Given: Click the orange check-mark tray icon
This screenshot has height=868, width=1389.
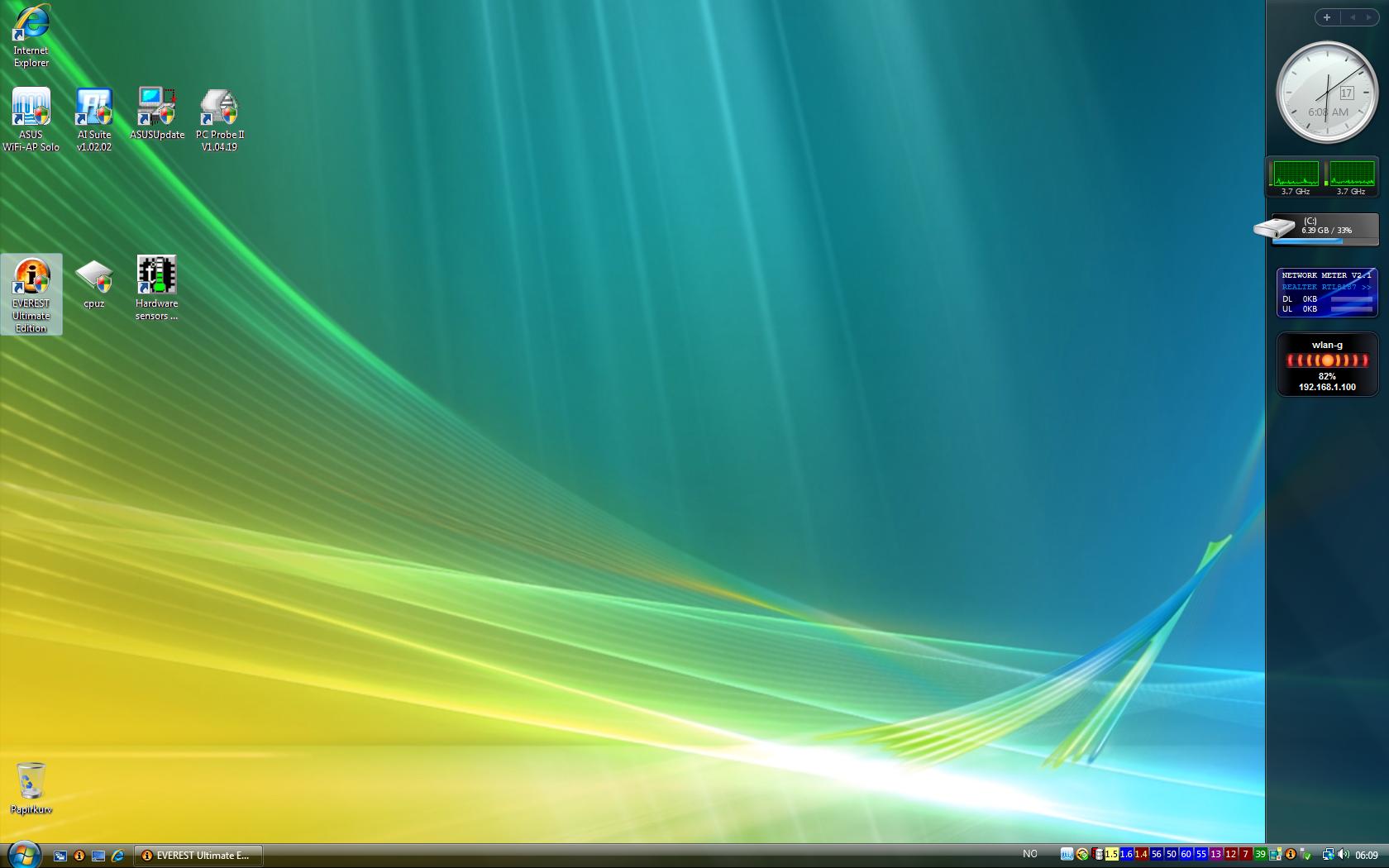Looking at the screenshot, I should 1082,854.
